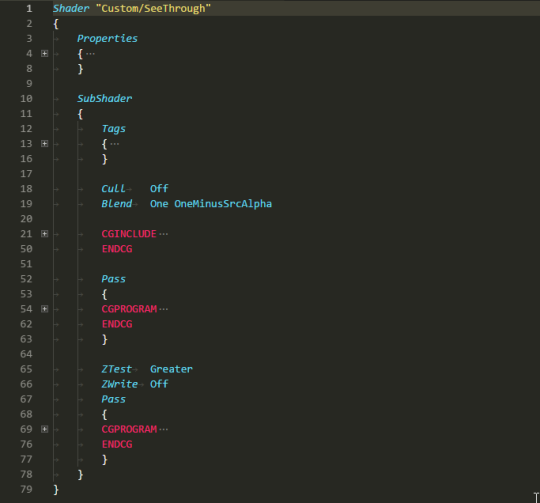Unfold the ellipsis after Tags opening brace
The image size is (540, 503).
[x=115, y=144]
